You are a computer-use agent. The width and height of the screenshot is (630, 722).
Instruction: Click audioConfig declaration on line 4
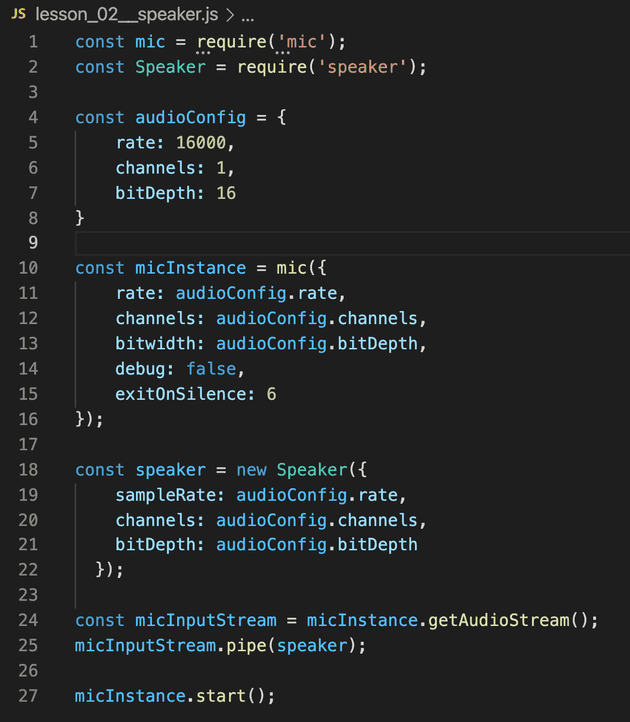190,118
